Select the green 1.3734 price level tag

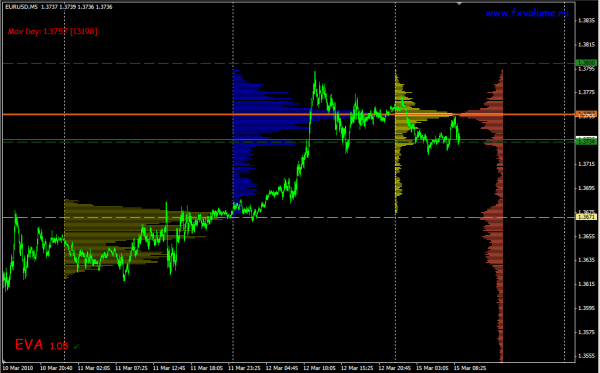(x=586, y=142)
